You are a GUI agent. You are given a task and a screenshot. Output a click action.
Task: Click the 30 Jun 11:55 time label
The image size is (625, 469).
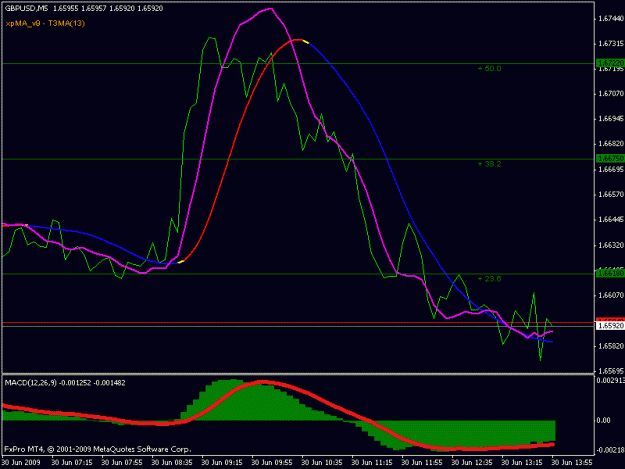point(422,463)
